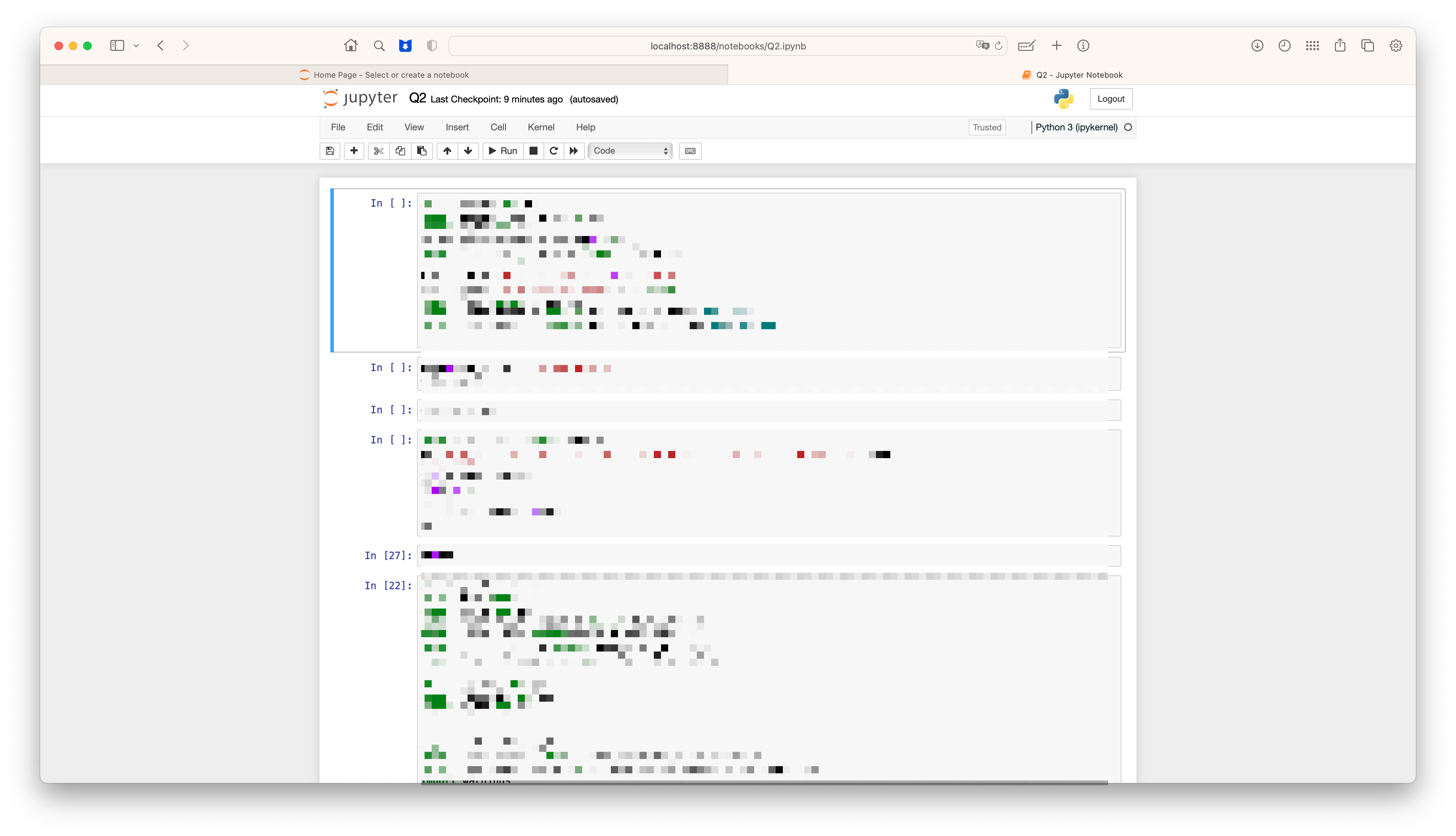Viewport: 1456px width, 836px height.
Task: Open the File menu
Action: tap(337, 127)
